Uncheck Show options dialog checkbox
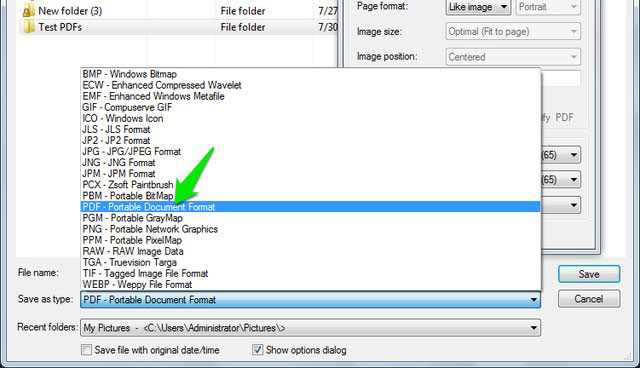 pyautogui.click(x=257, y=350)
